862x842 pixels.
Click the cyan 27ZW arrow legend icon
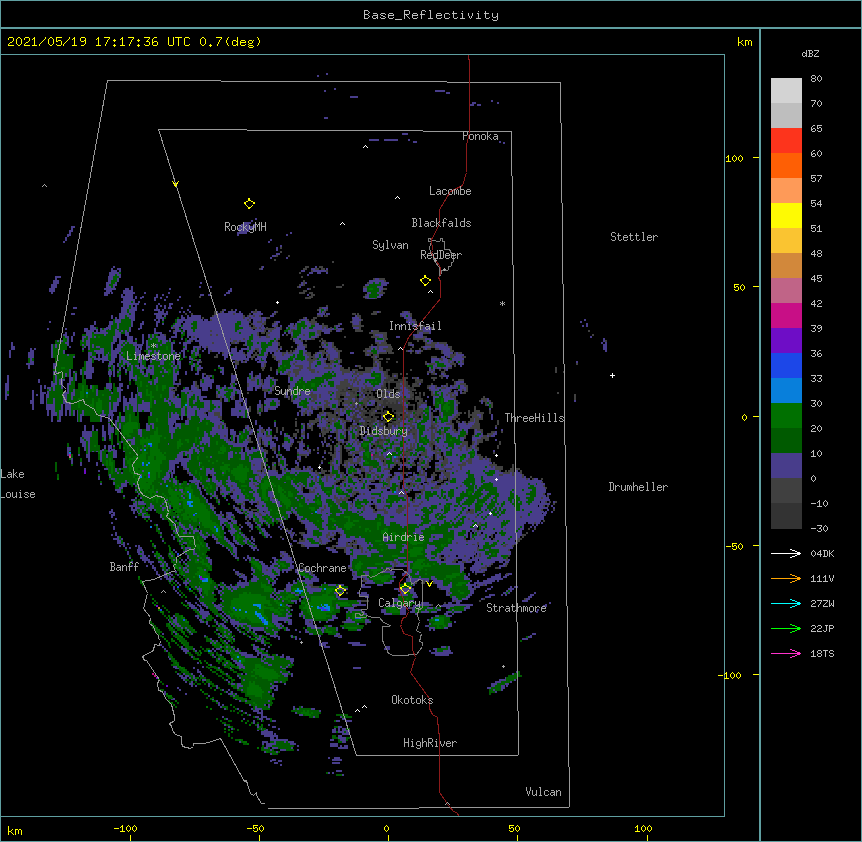(x=786, y=603)
